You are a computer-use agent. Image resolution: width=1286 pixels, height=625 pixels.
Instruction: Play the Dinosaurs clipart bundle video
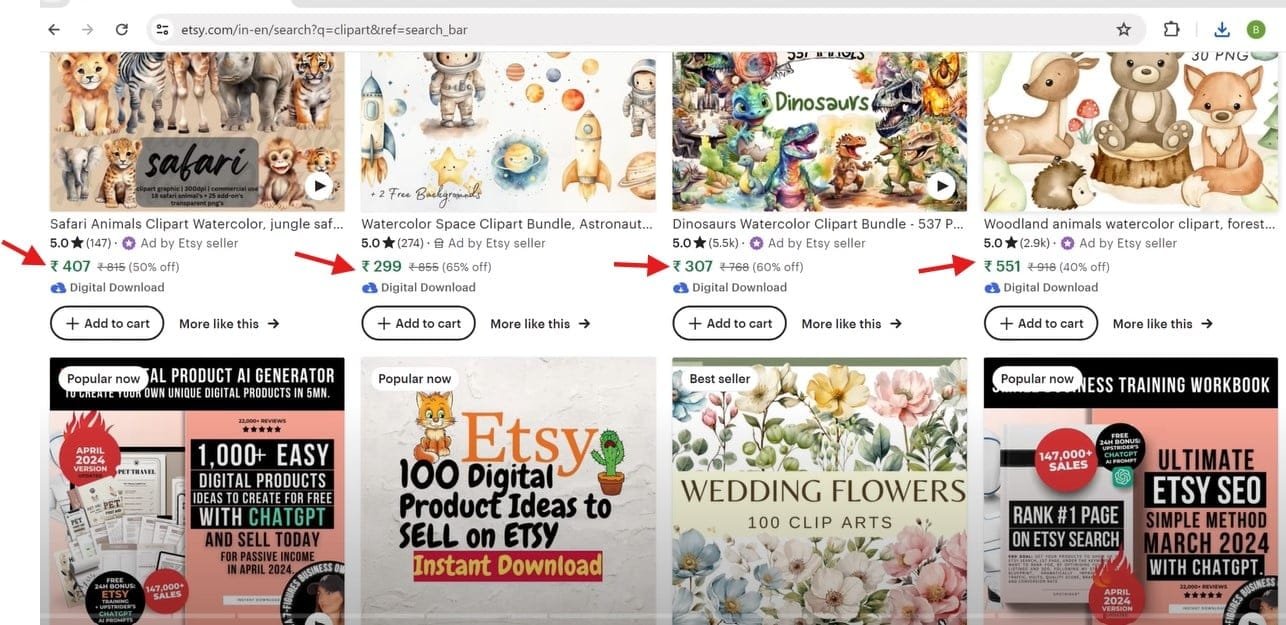[x=941, y=185]
